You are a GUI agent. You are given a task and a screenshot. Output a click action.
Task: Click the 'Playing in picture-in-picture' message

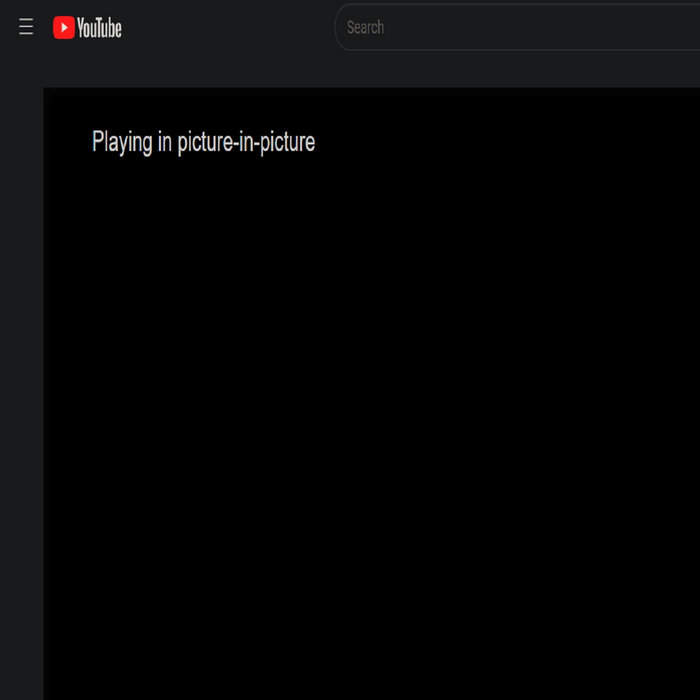[203, 142]
